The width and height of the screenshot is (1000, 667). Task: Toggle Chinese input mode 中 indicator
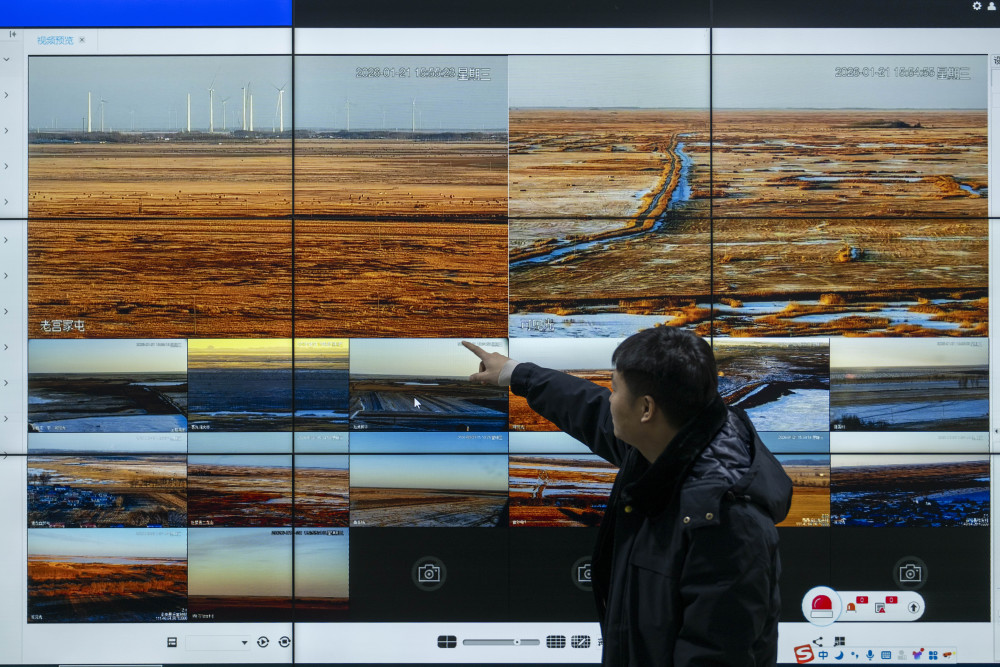click(x=823, y=655)
